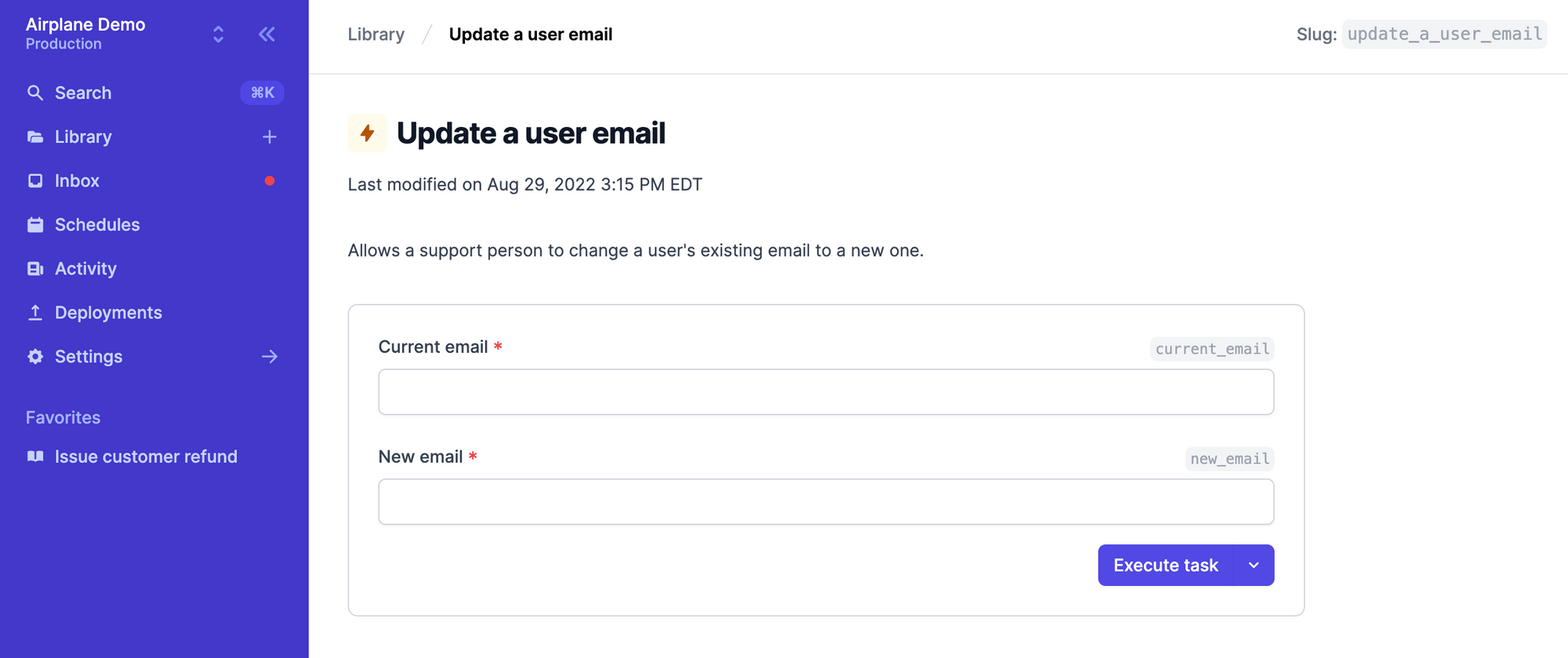1568x658 pixels.
Task: Open the environment switcher arrows
Action: (219, 34)
